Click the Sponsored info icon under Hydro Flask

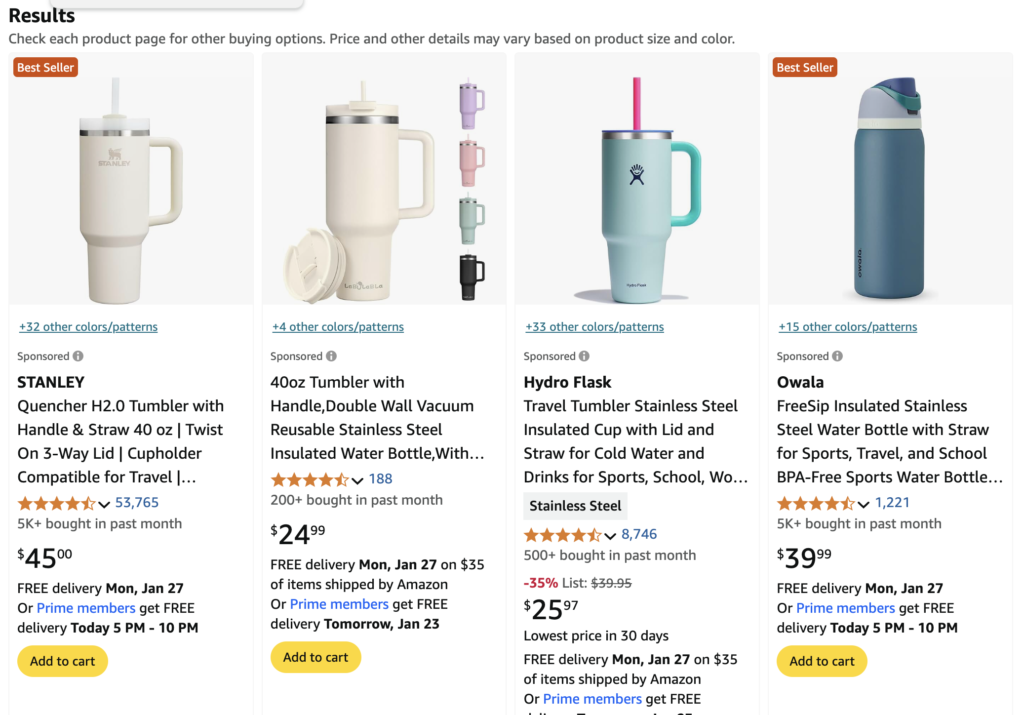tap(584, 356)
